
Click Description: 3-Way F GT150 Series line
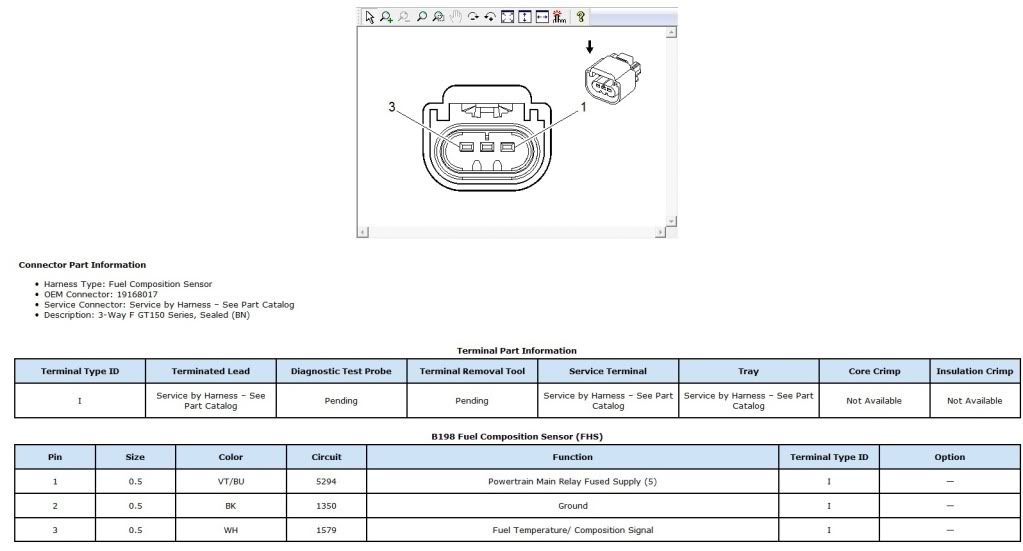coord(147,315)
